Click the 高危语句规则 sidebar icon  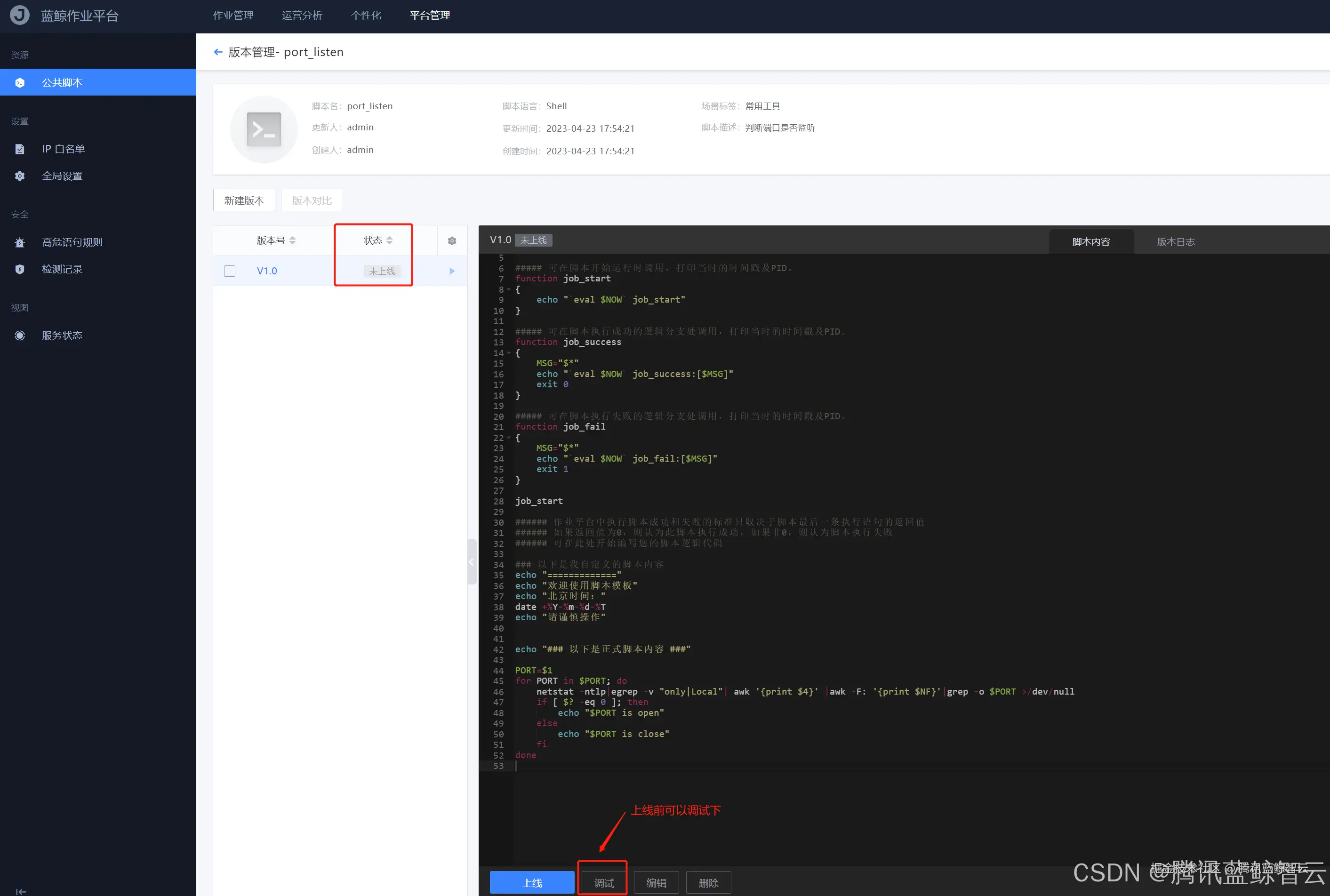(20, 242)
